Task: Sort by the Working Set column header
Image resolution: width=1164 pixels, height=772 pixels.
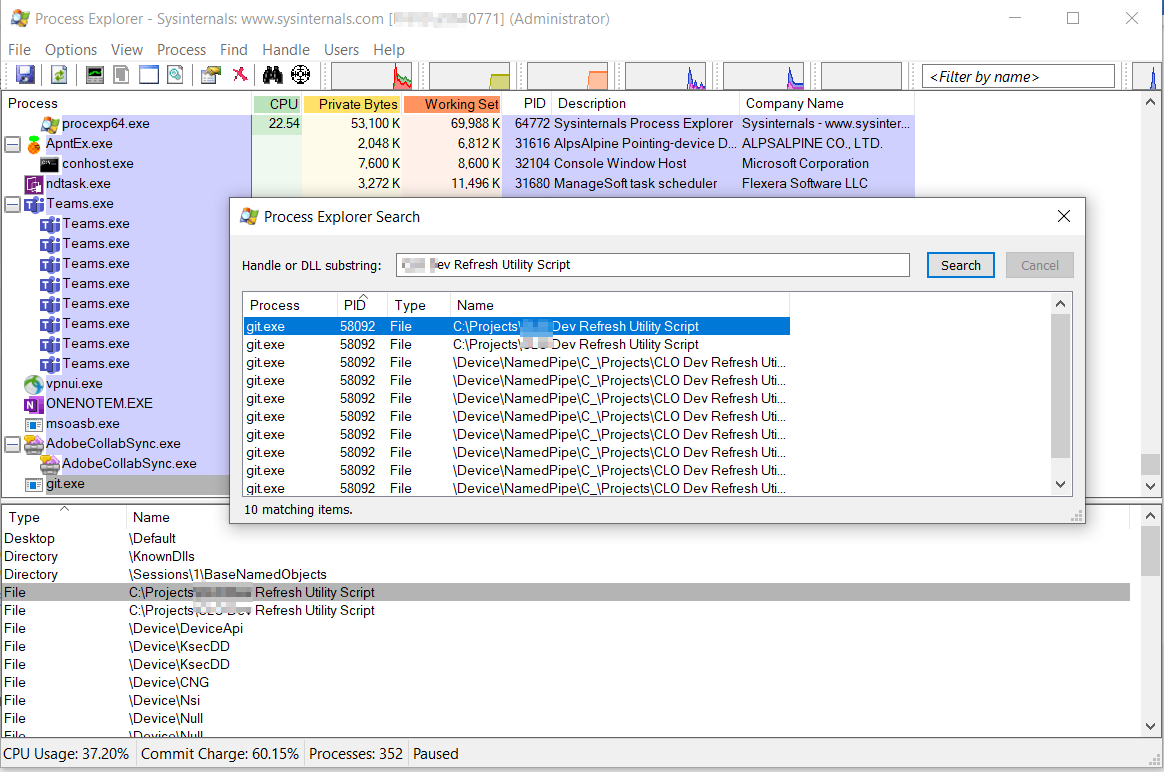Action: click(453, 104)
